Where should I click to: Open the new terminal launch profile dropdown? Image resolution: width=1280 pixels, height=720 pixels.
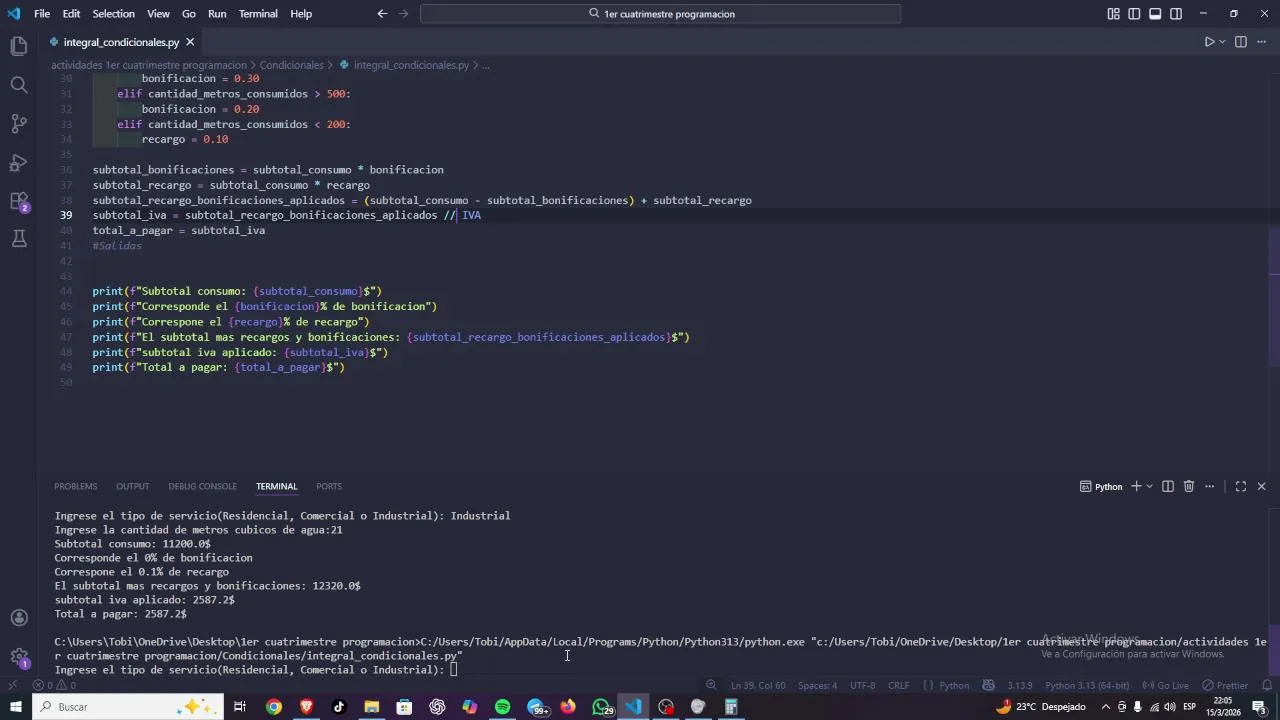tap(1150, 487)
